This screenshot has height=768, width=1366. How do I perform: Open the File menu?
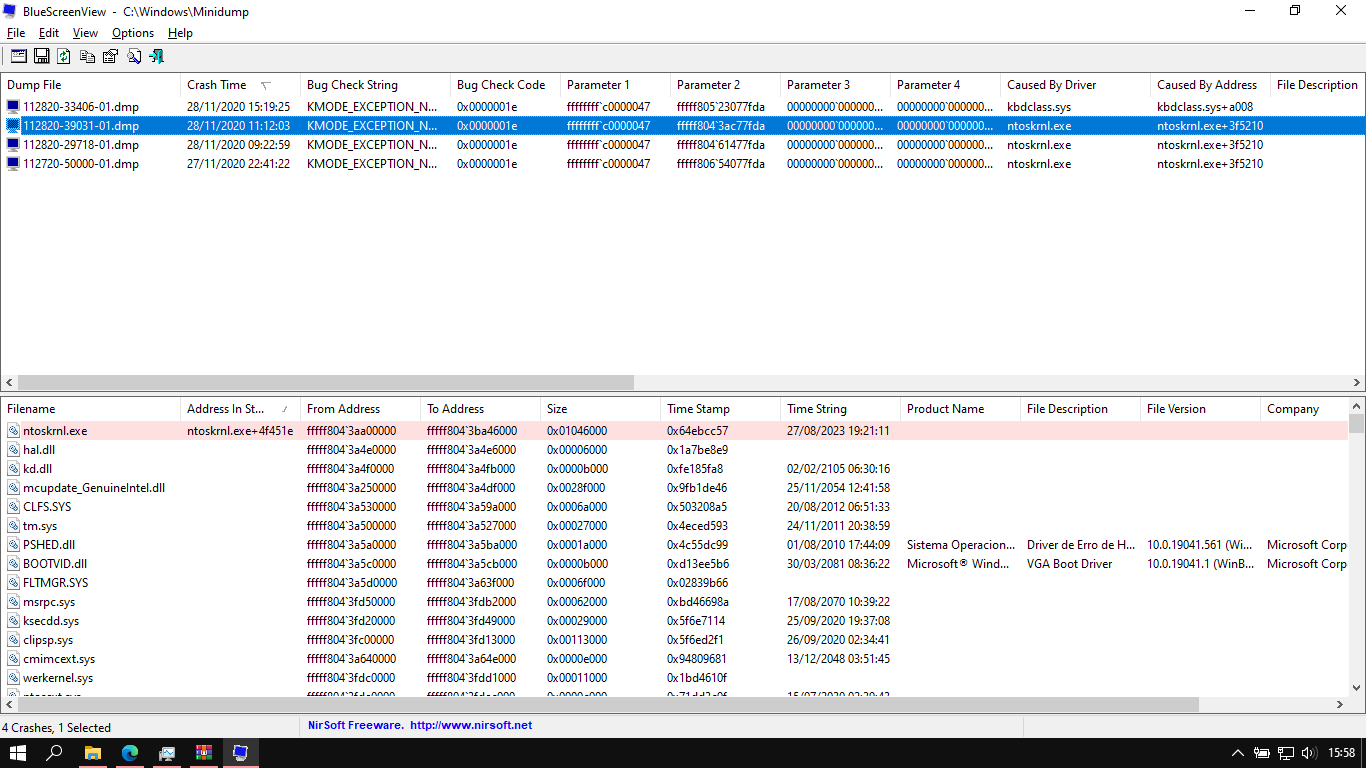coord(16,33)
